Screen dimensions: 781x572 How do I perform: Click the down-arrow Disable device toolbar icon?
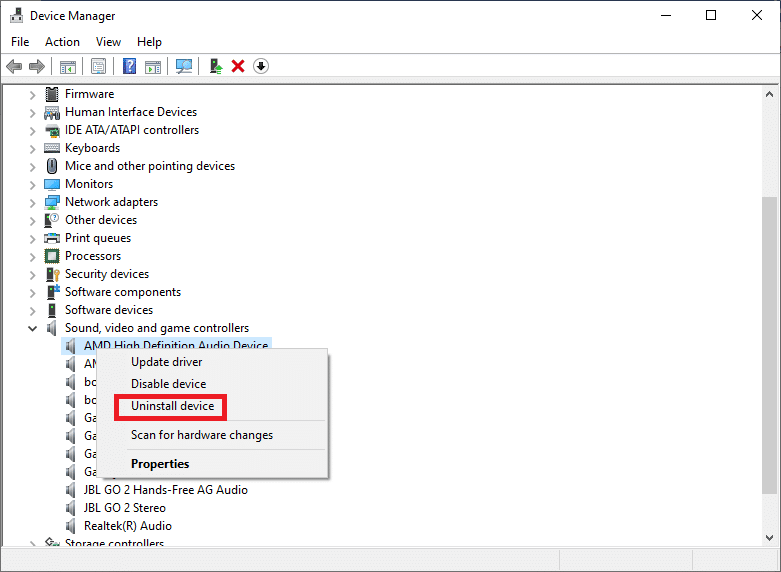point(261,66)
